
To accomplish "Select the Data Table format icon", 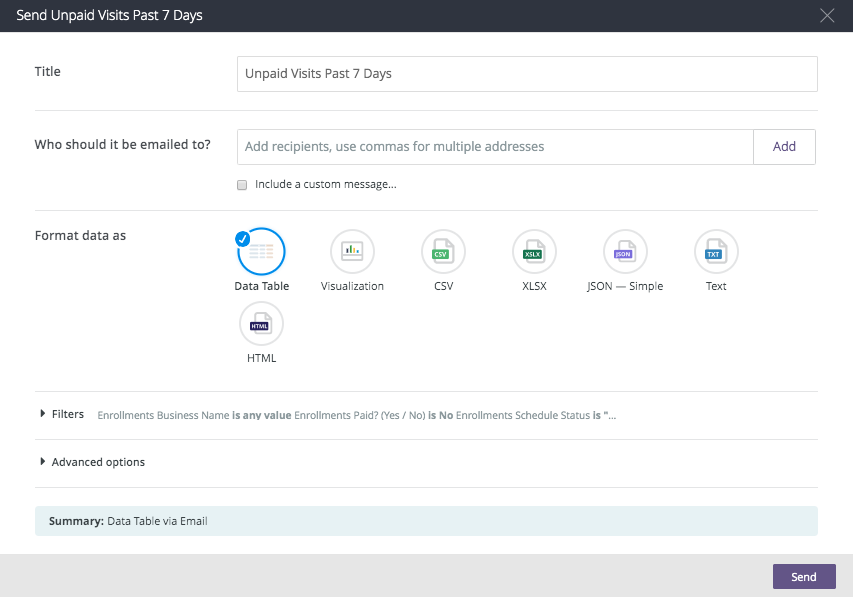I will pyautogui.click(x=261, y=252).
